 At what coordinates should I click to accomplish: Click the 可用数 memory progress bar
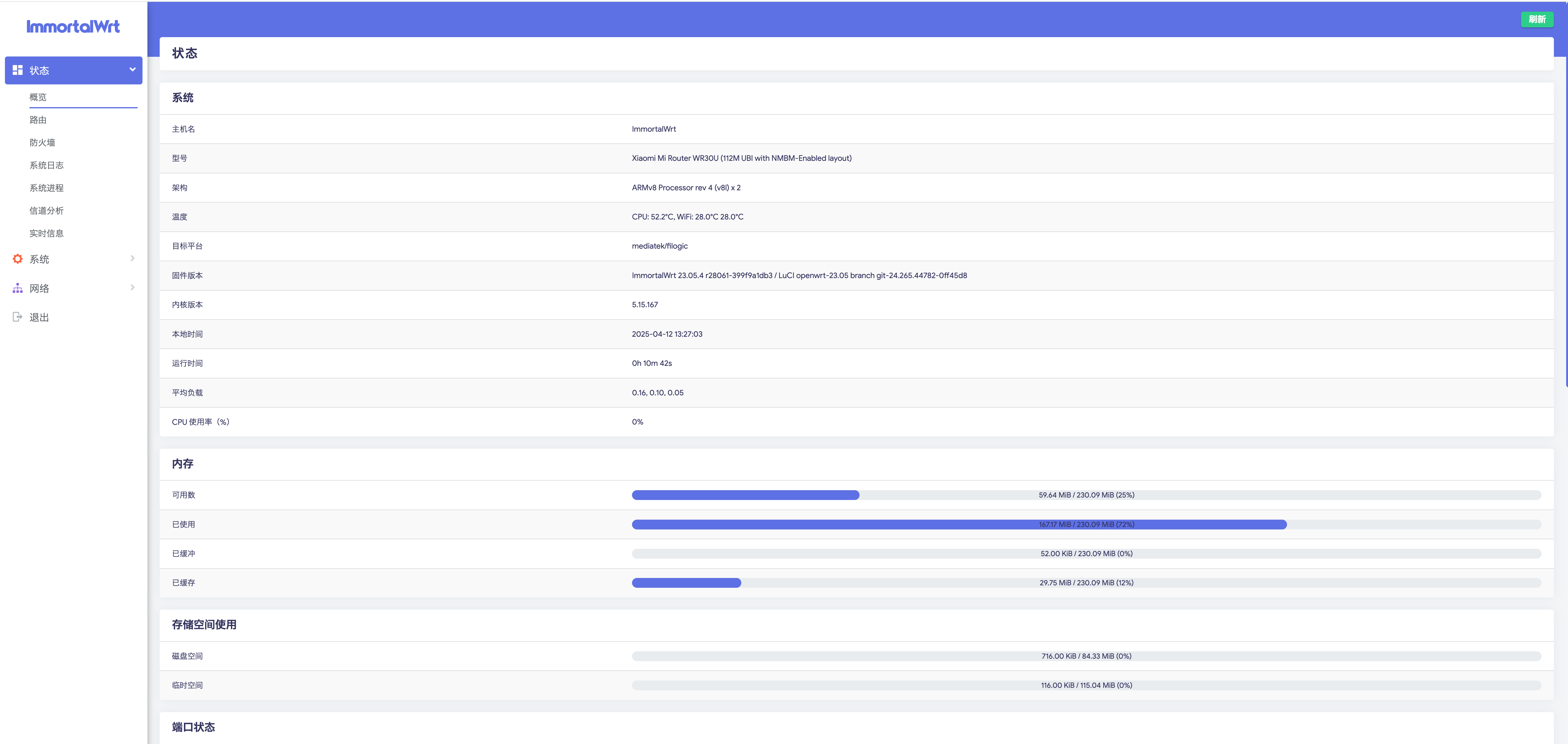click(1086, 495)
